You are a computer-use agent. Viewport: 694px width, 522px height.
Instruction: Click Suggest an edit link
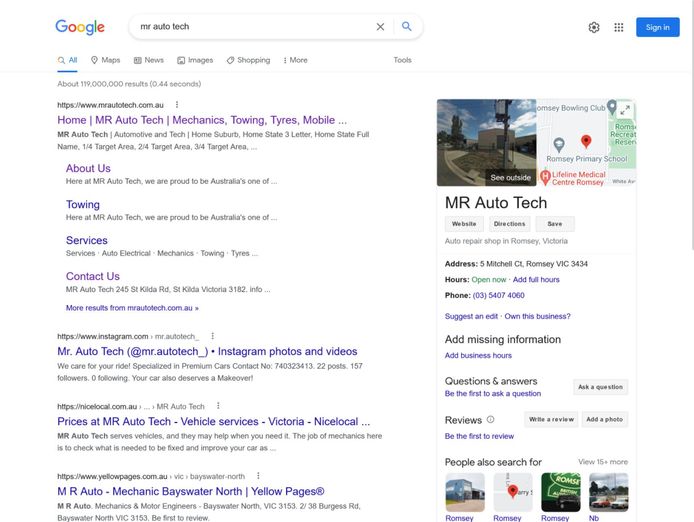(471, 316)
